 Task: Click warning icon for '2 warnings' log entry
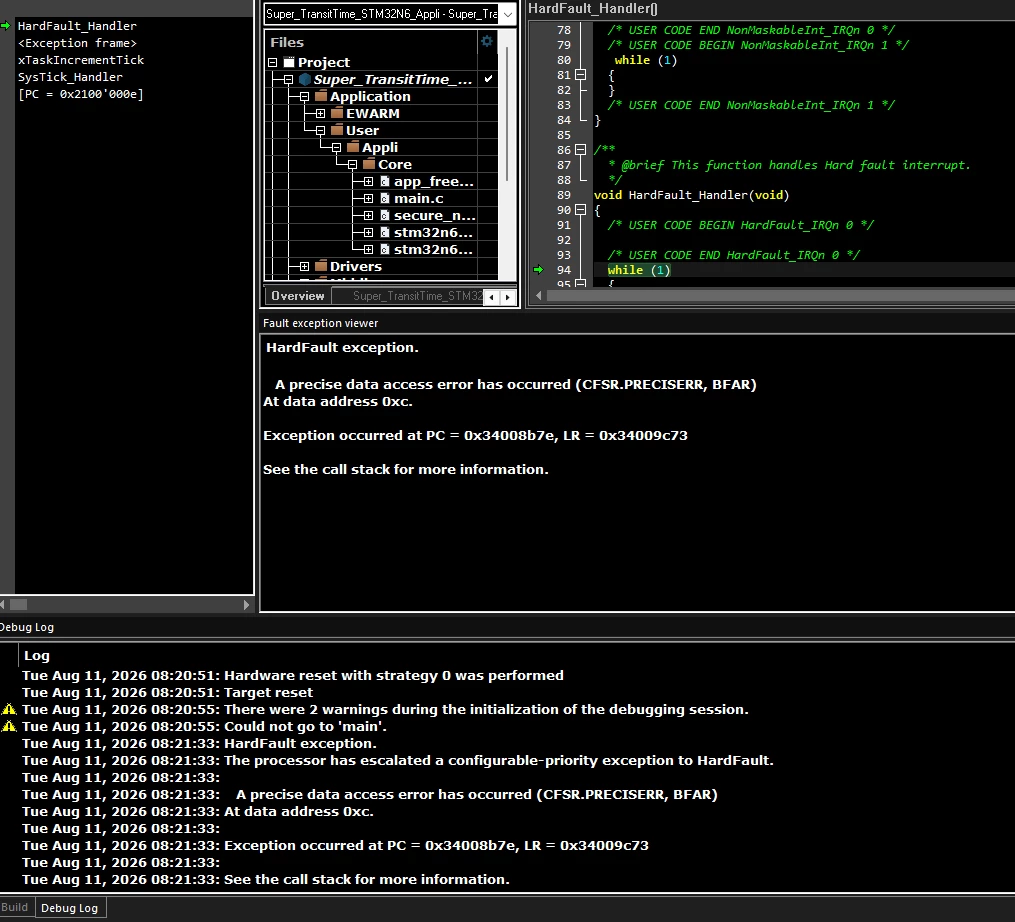[9, 709]
